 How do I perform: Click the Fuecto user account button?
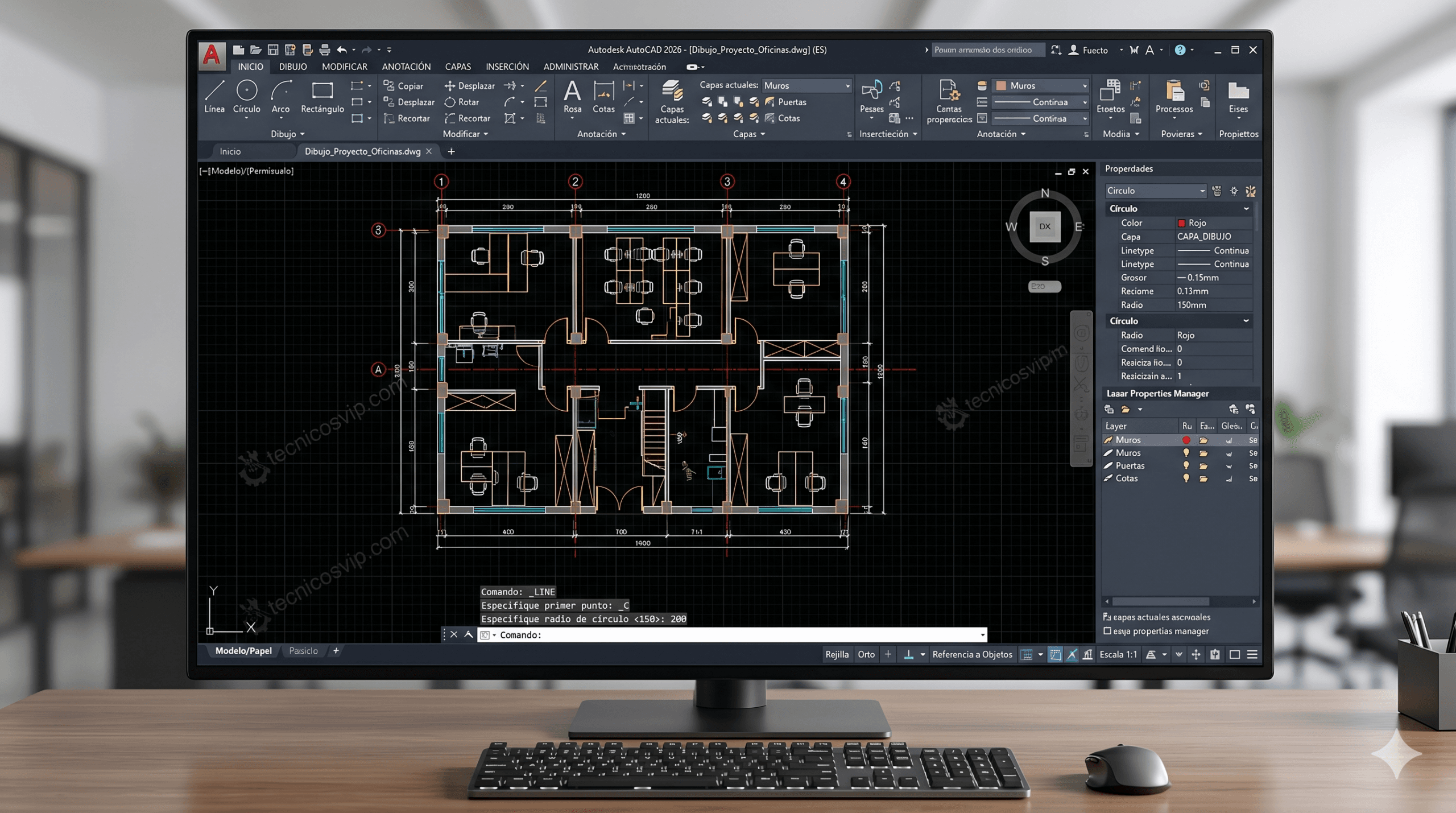pyautogui.click(x=1089, y=50)
